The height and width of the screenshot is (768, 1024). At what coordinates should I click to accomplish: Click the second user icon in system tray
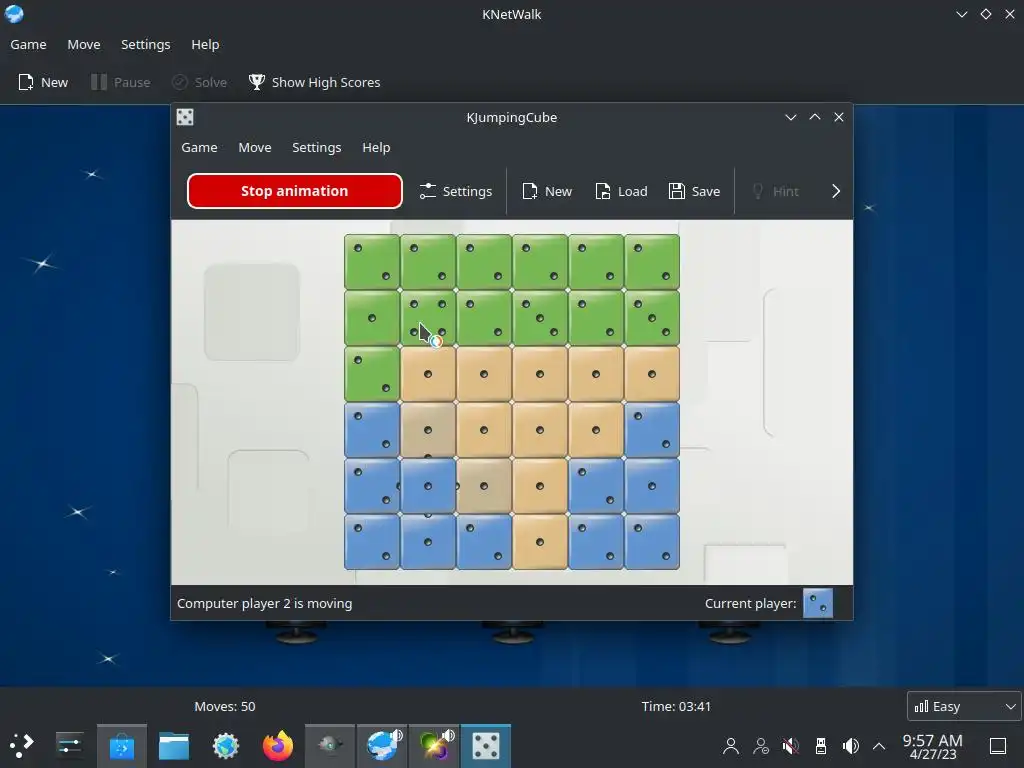[x=761, y=746]
